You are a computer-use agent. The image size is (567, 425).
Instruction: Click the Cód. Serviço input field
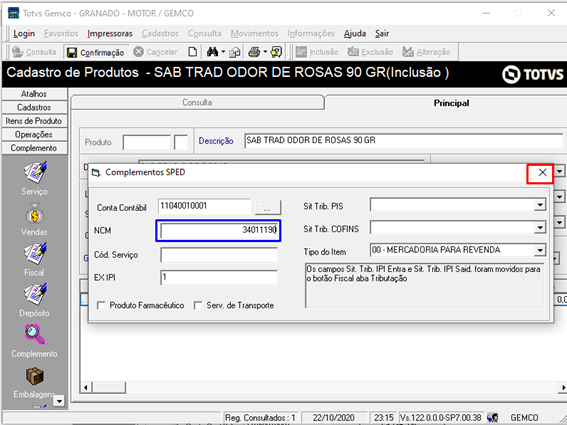219,255
